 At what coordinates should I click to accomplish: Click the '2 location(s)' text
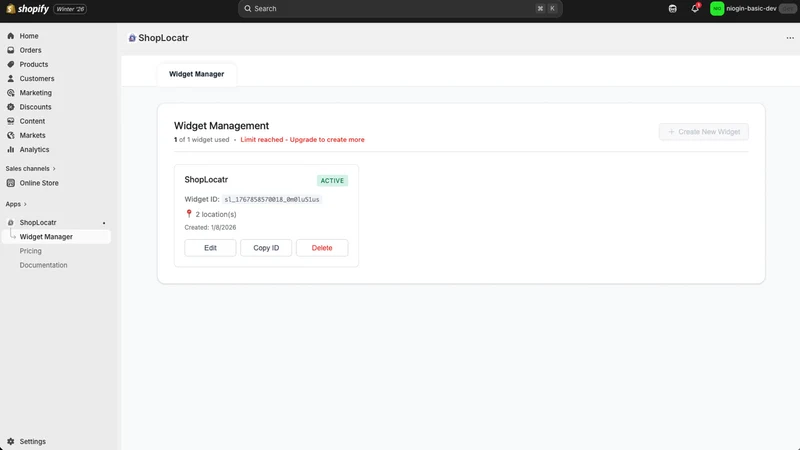[x=216, y=214]
